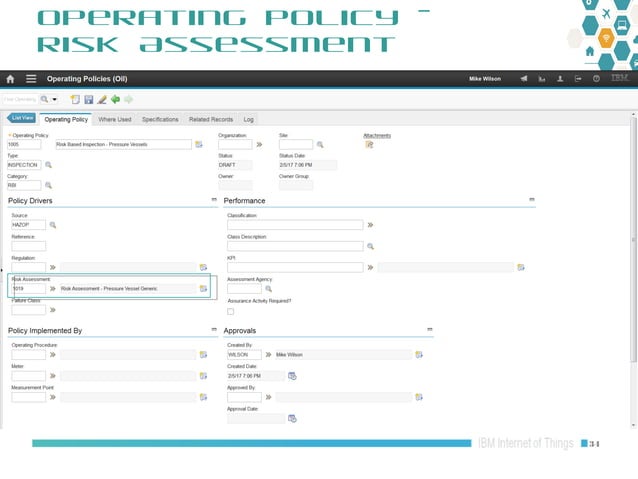Go to next record arrow
Image resolution: width=638 pixels, height=479 pixels.
[129, 99]
